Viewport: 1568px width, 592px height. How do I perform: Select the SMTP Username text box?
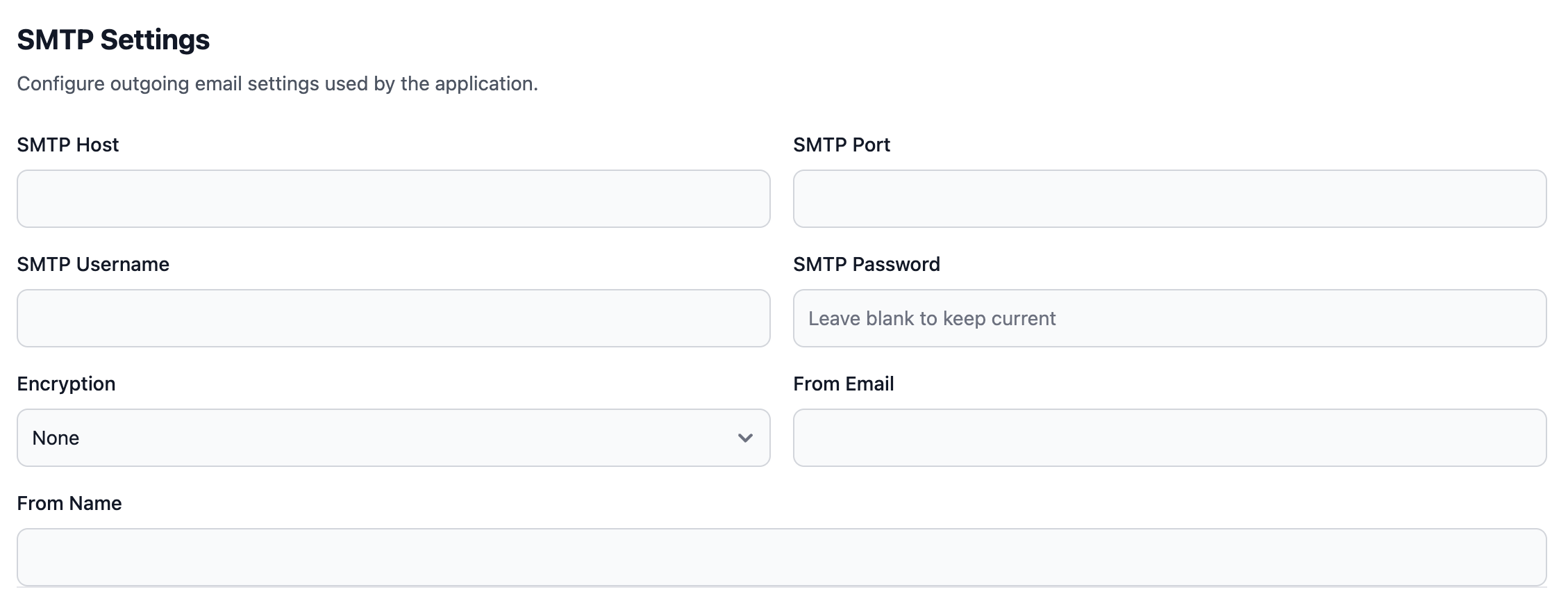pos(393,318)
